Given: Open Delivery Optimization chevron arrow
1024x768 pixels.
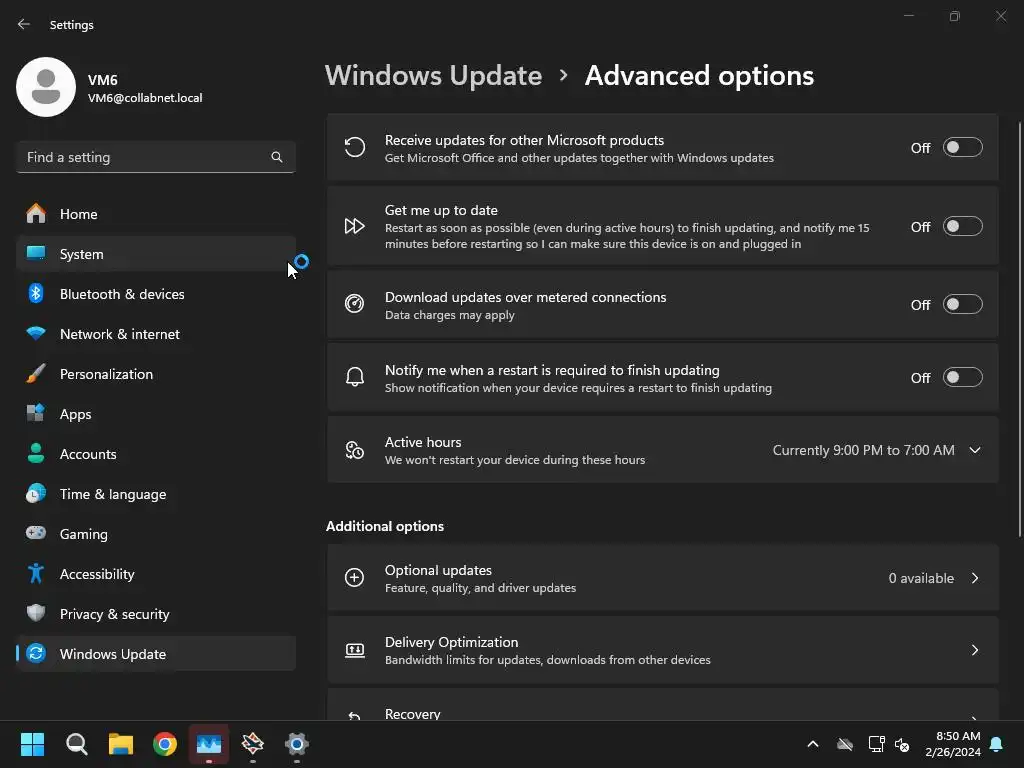Looking at the screenshot, I should (975, 650).
